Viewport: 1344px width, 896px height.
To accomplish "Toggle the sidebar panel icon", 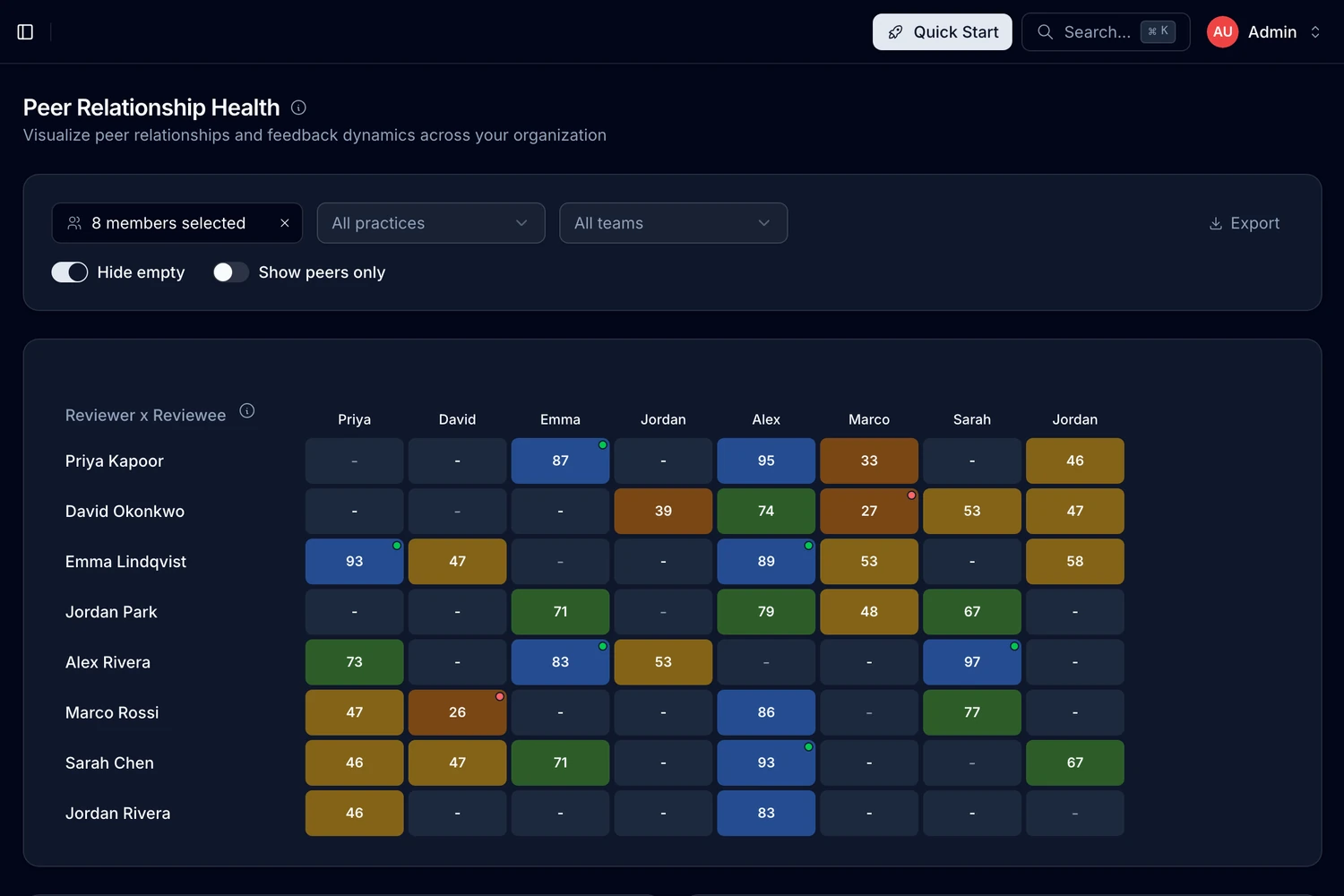I will [x=25, y=32].
